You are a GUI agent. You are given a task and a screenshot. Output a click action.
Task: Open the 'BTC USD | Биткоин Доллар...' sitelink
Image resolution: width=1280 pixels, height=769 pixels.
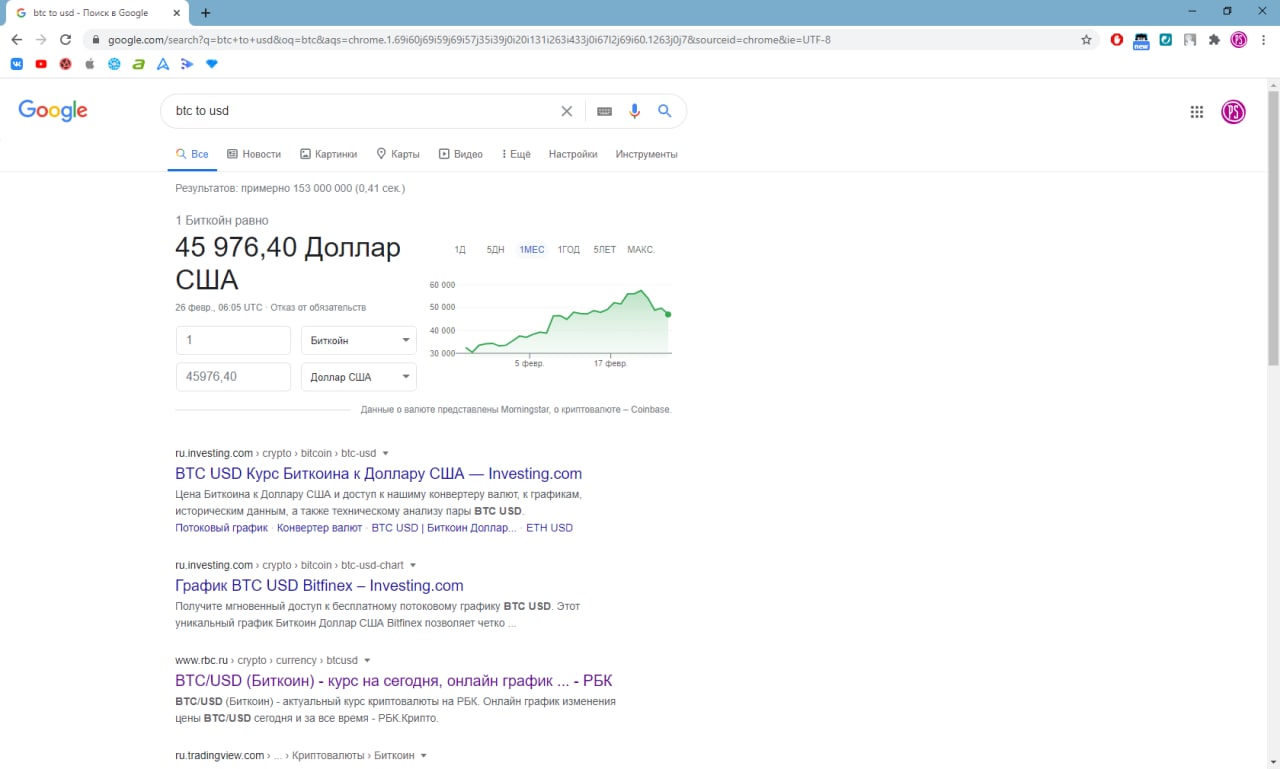pyautogui.click(x=444, y=528)
